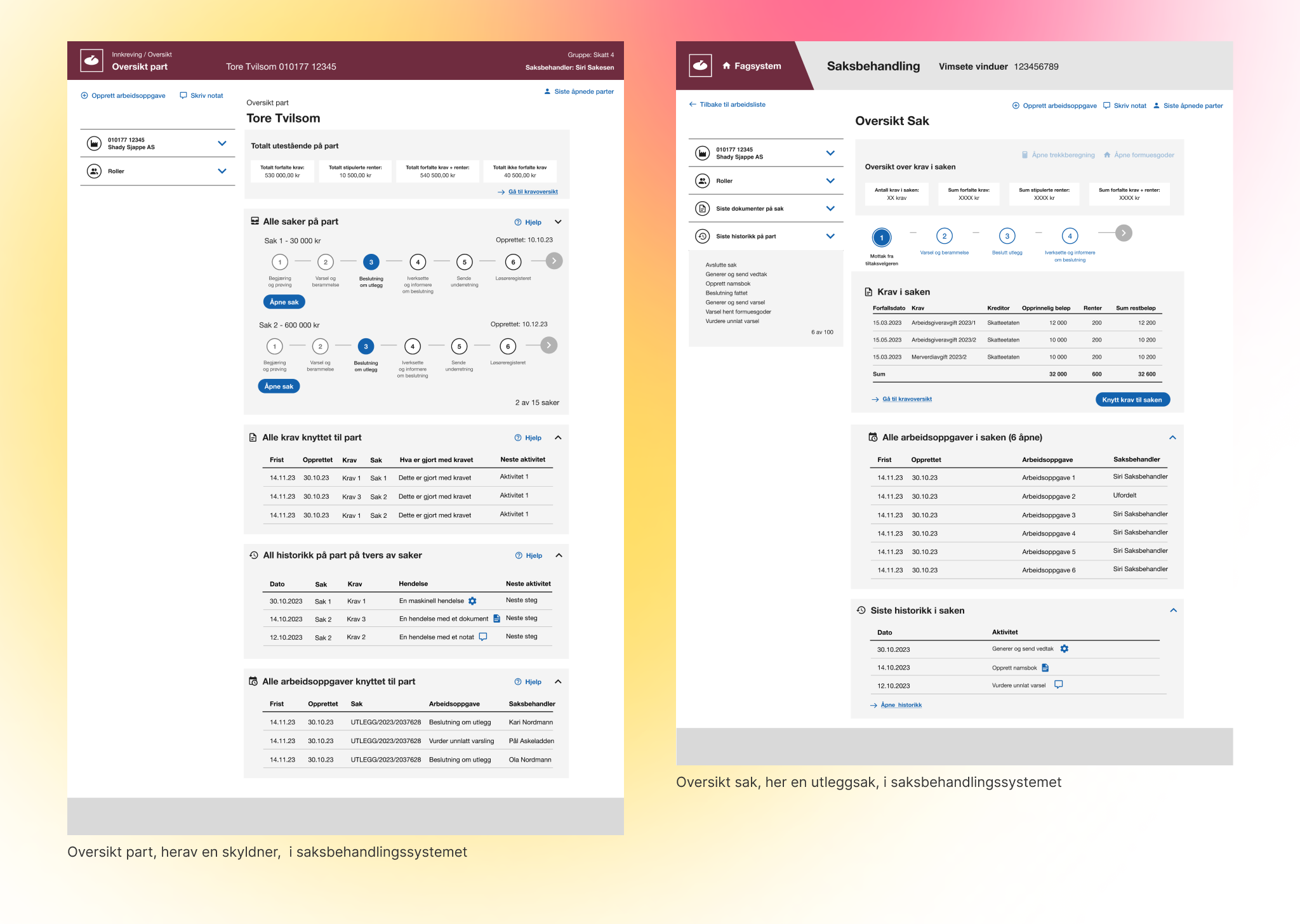
Task: Select step 4 'Iverksette og informere' in Sak 1
Action: point(418,262)
